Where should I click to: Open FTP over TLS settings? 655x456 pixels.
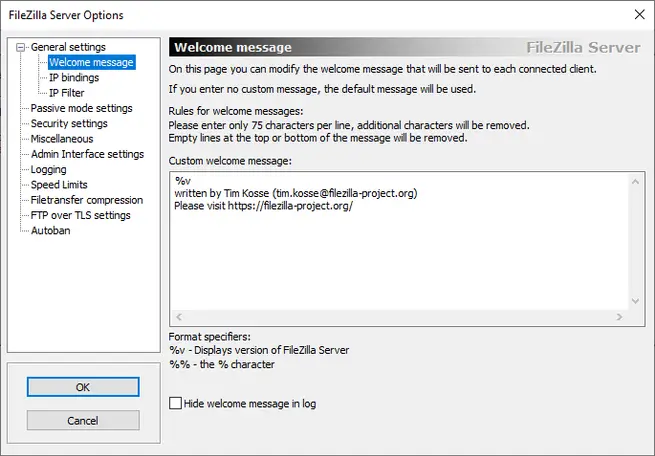pyautogui.click(x=80, y=215)
